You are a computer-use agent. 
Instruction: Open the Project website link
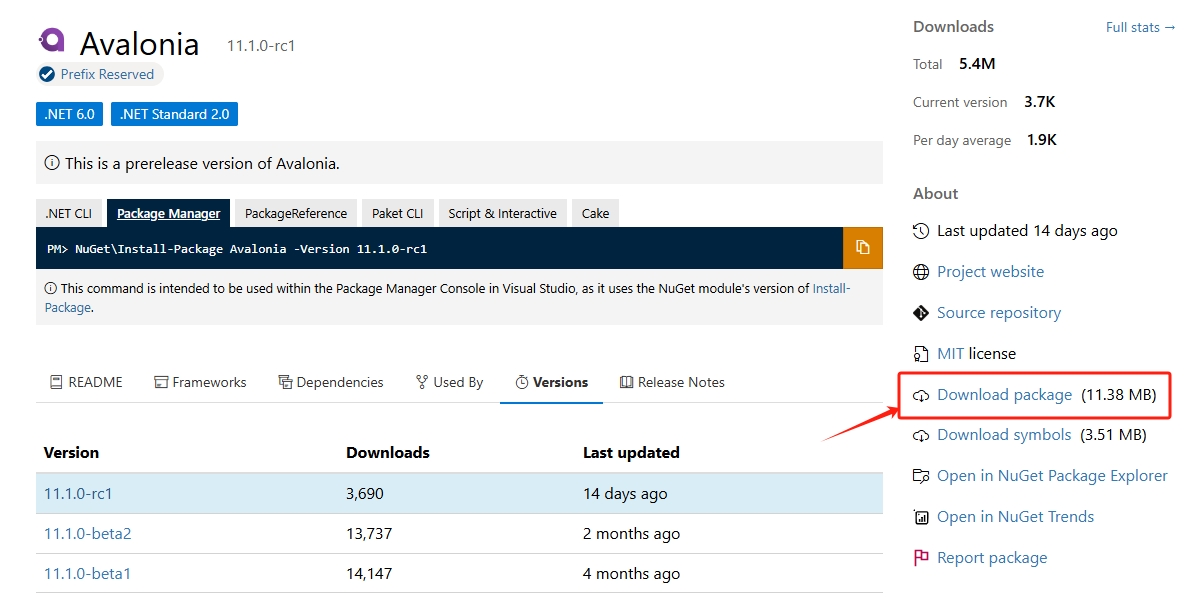(x=990, y=272)
